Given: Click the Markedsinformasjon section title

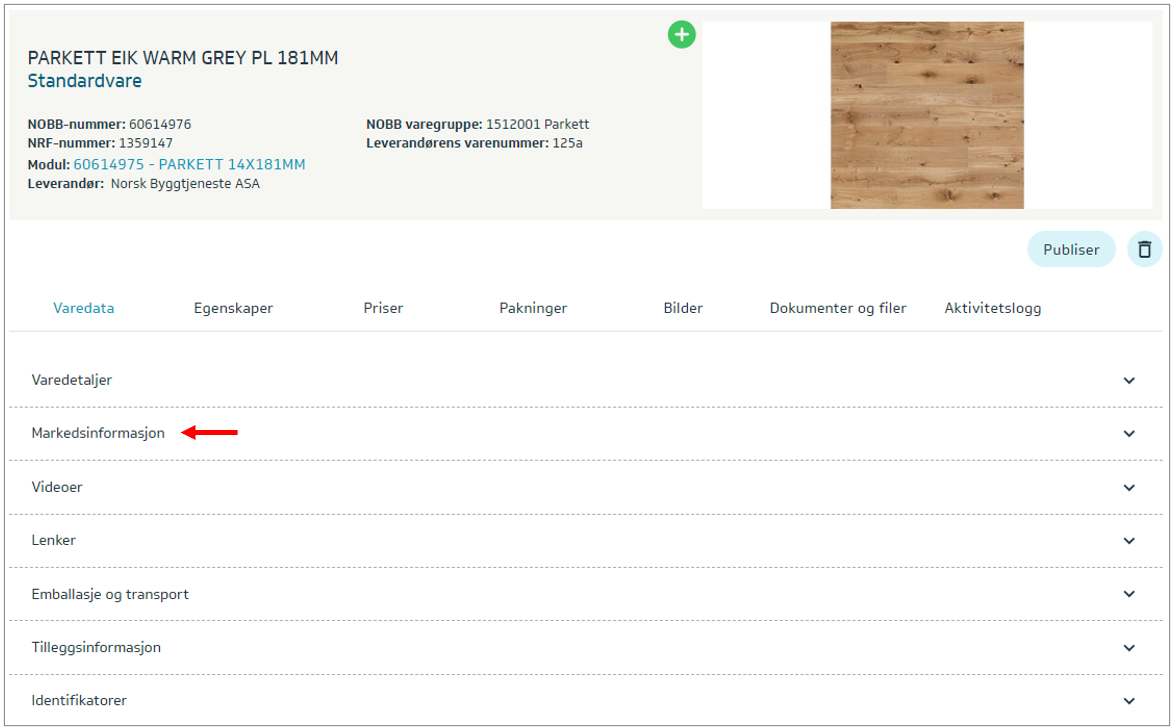Looking at the screenshot, I should (x=98, y=433).
